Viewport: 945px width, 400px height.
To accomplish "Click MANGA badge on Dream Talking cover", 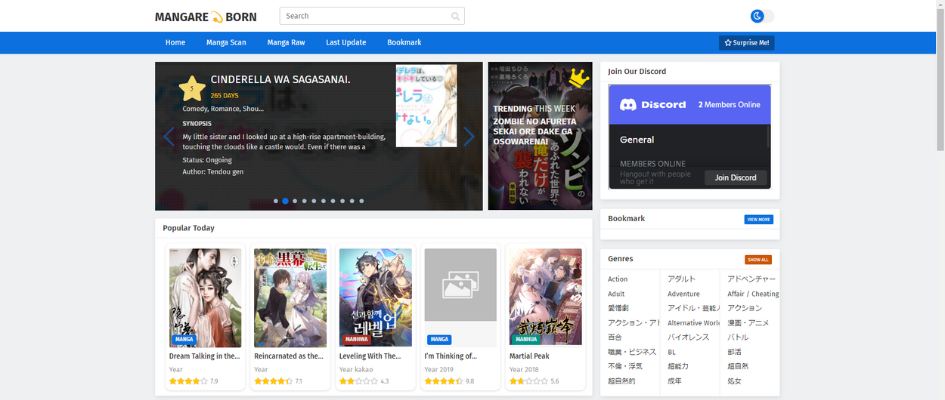I will (x=183, y=339).
